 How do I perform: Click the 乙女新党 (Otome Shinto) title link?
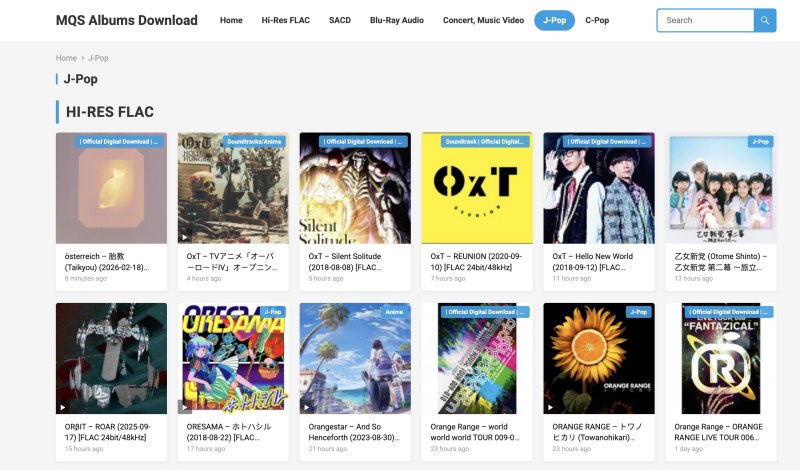coord(720,262)
